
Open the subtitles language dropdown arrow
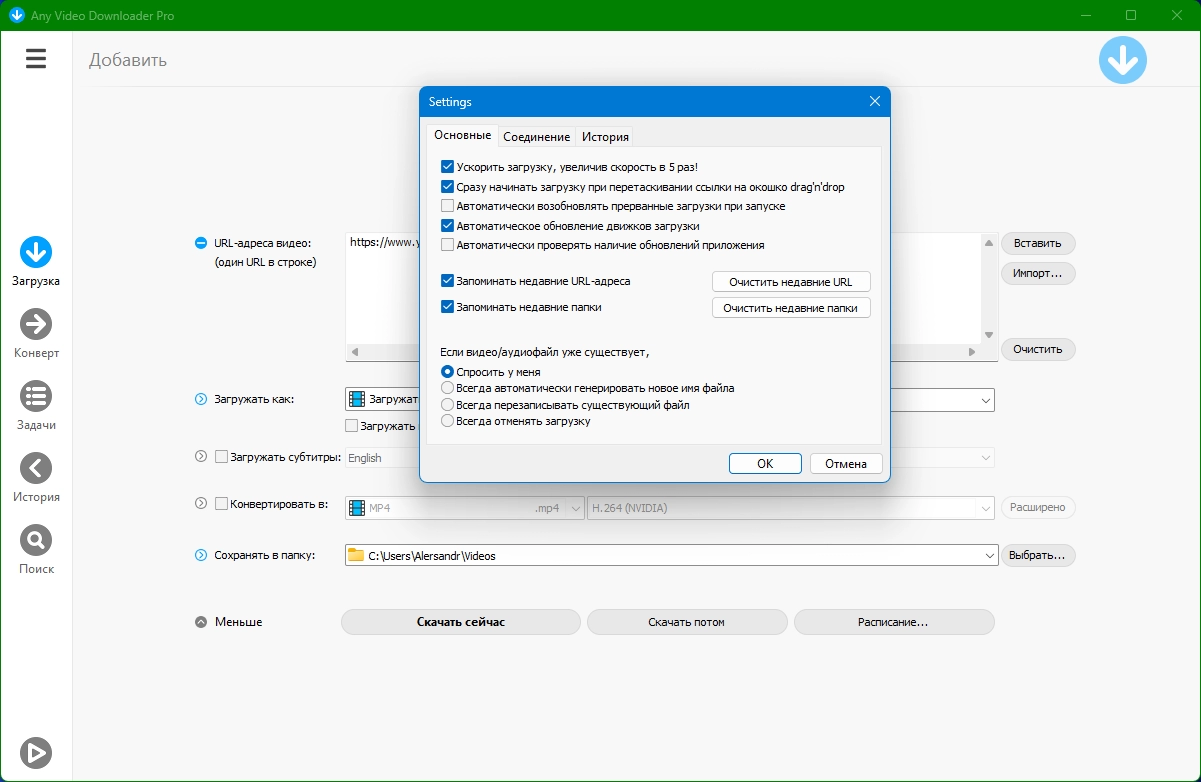pyautogui.click(x=986, y=457)
